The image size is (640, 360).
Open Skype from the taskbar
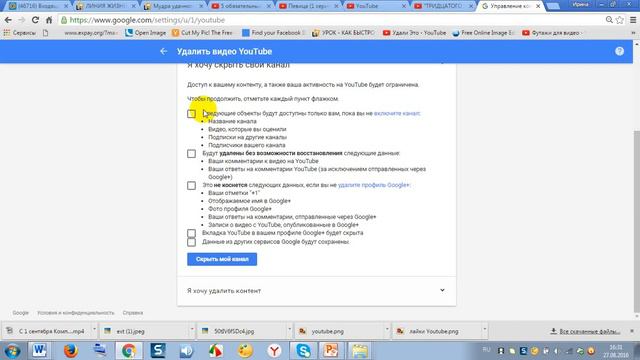tap(303, 351)
